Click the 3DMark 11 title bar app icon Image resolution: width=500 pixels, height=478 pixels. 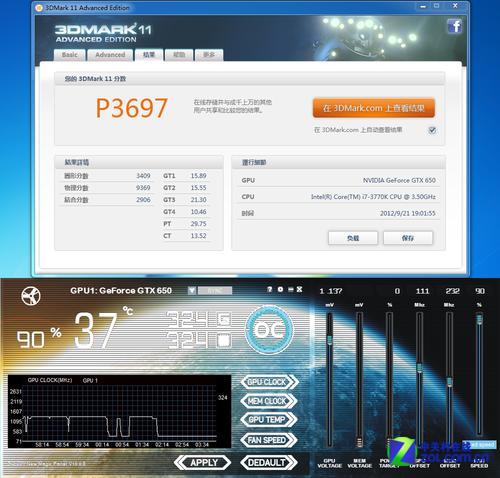(x=39, y=7)
